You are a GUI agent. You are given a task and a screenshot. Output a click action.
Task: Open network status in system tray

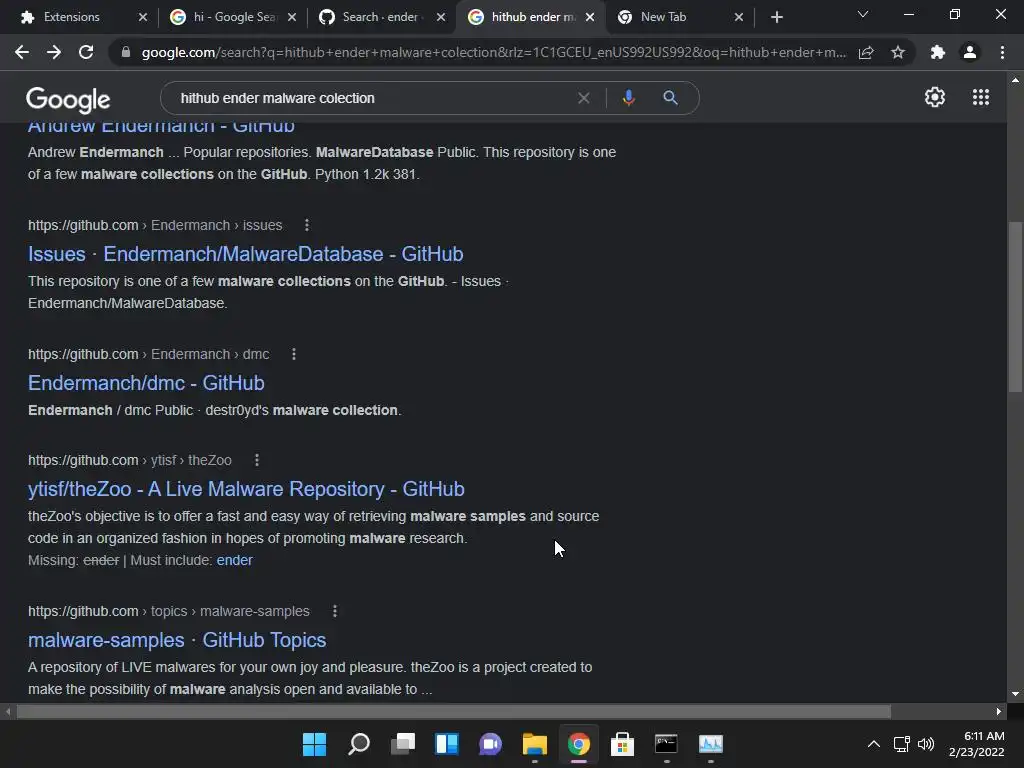click(x=902, y=744)
